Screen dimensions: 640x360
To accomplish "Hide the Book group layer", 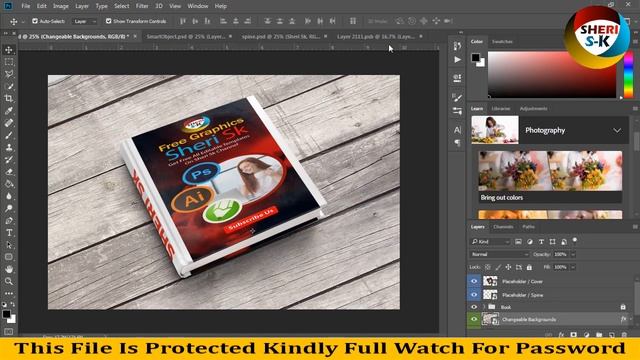I will [x=474, y=307].
